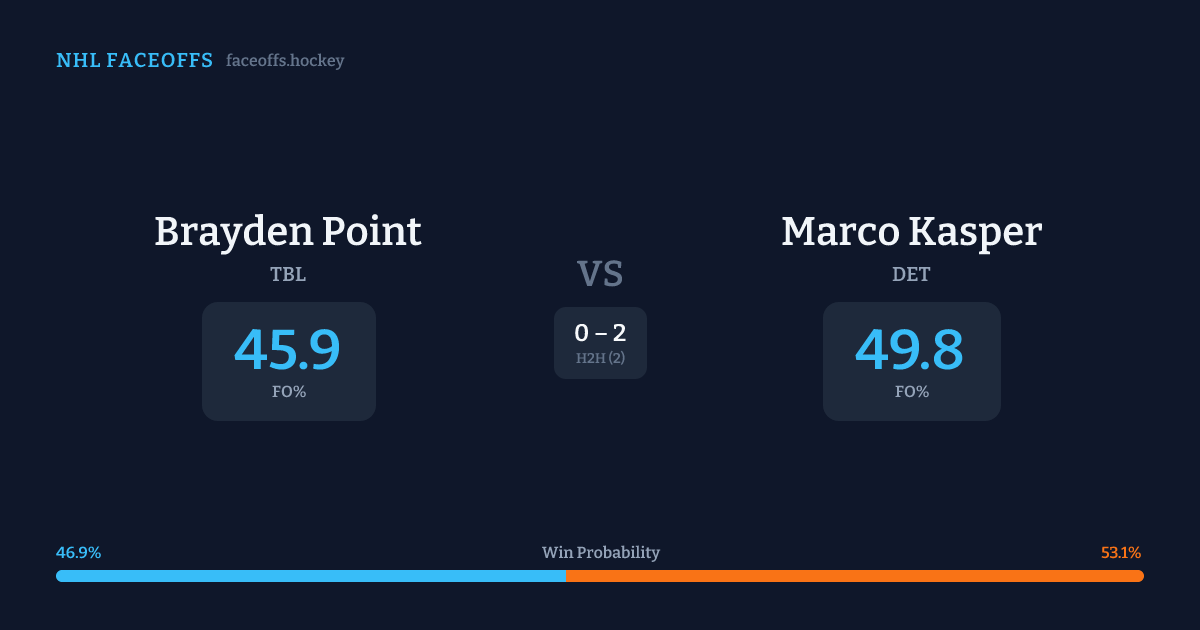Select the Brayden Point player name
The height and width of the screenshot is (630, 1200).
288,232
